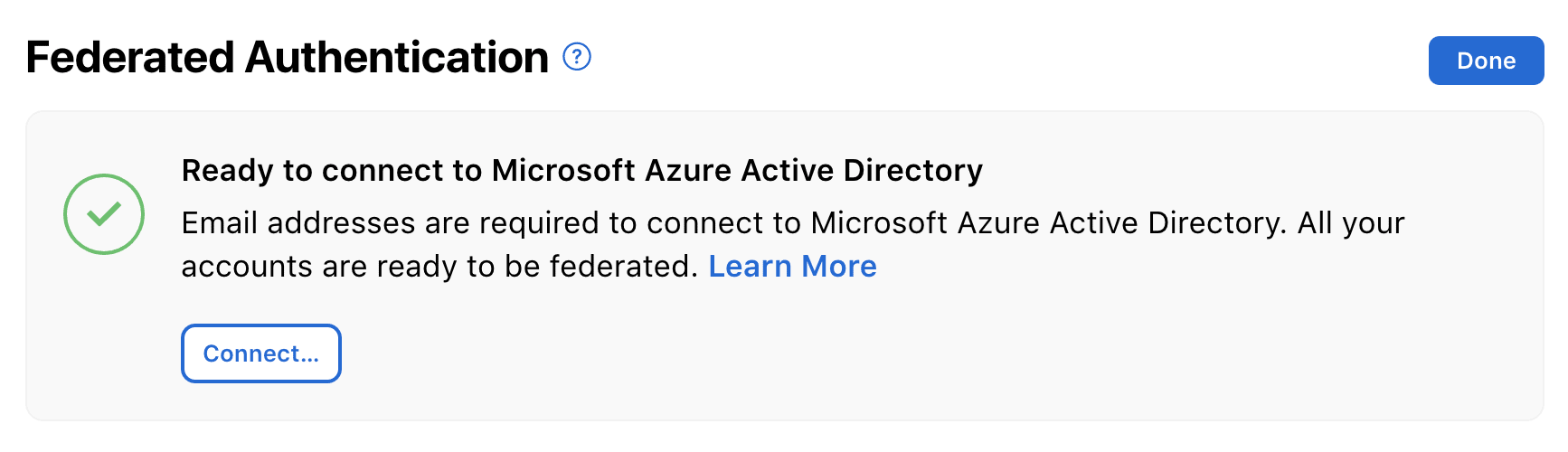Click the word 'Authentication' in the page title
This screenshot has width=1568, height=452.
(x=397, y=57)
